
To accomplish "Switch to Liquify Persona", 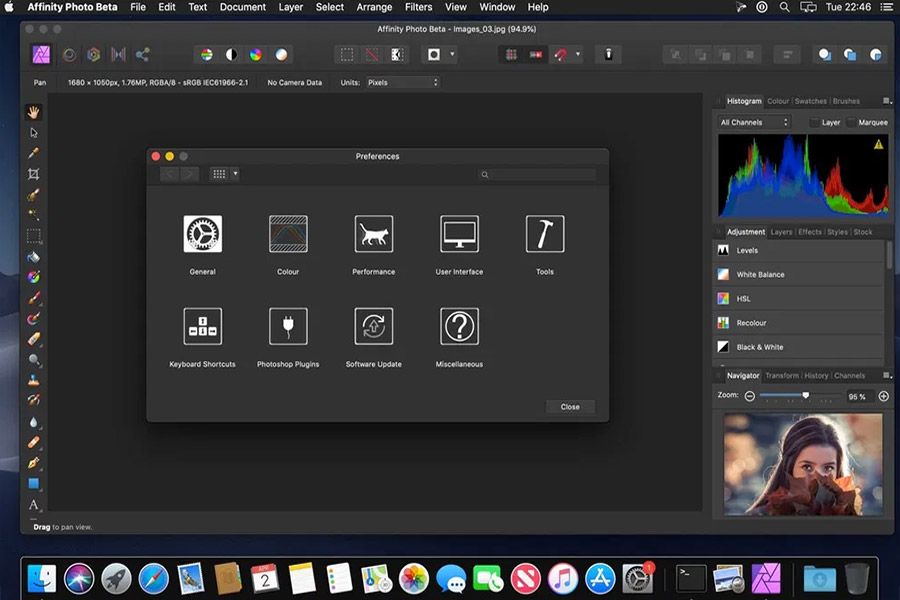I will pos(69,55).
